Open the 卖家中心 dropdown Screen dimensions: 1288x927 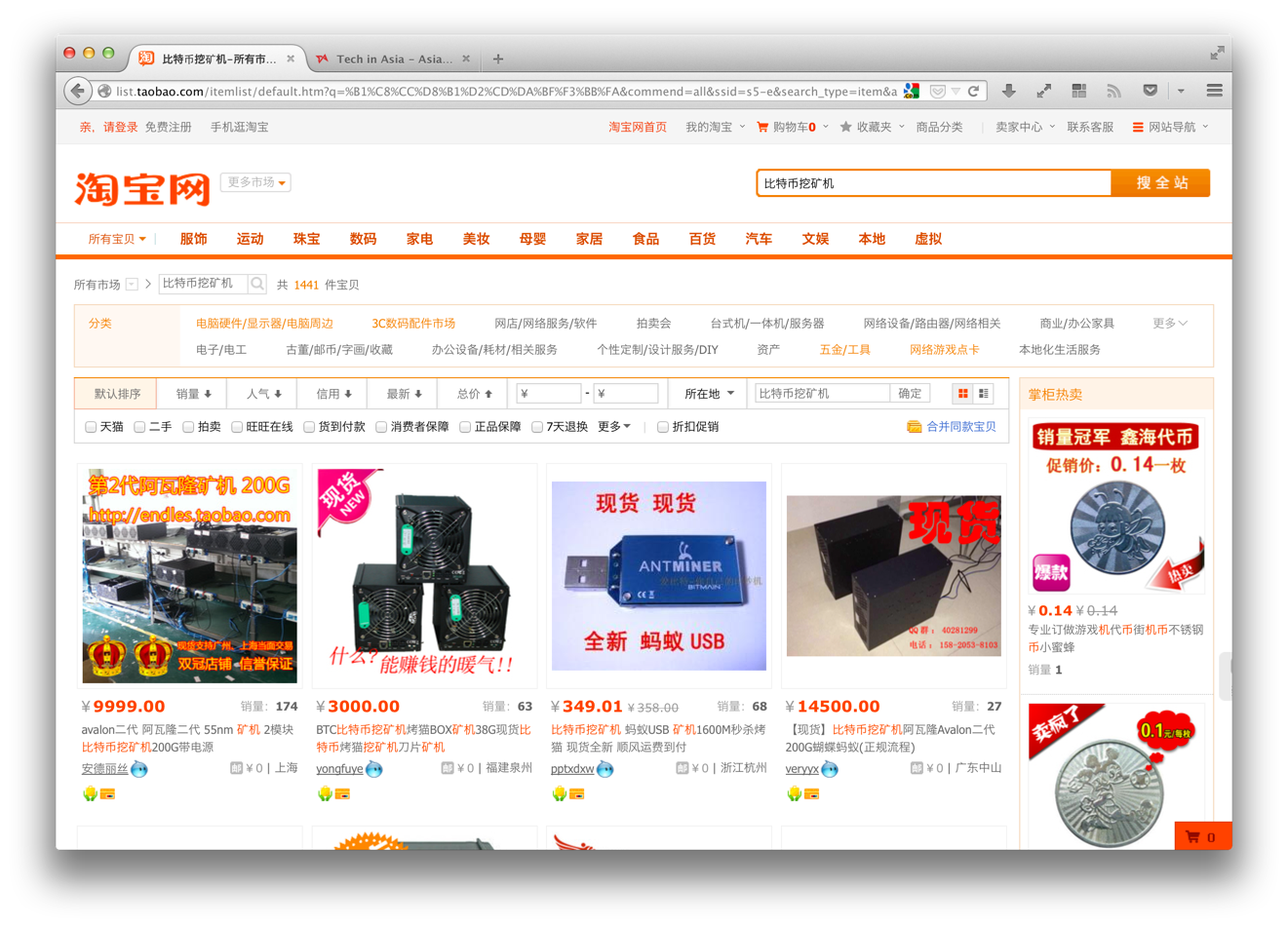click(x=1025, y=127)
